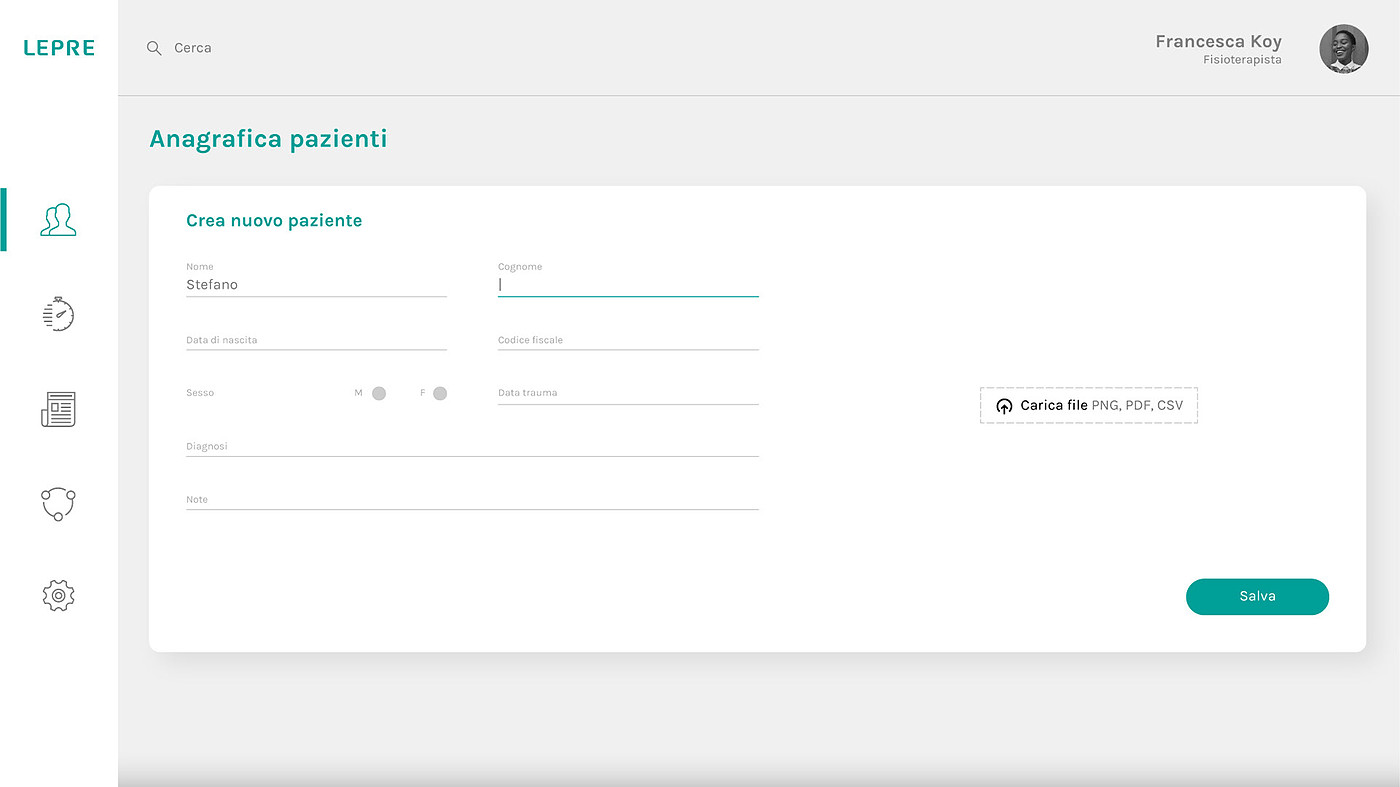Screen dimensions: 1400x787
Task: Open settings gear in sidebar
Action: (58, 596)
